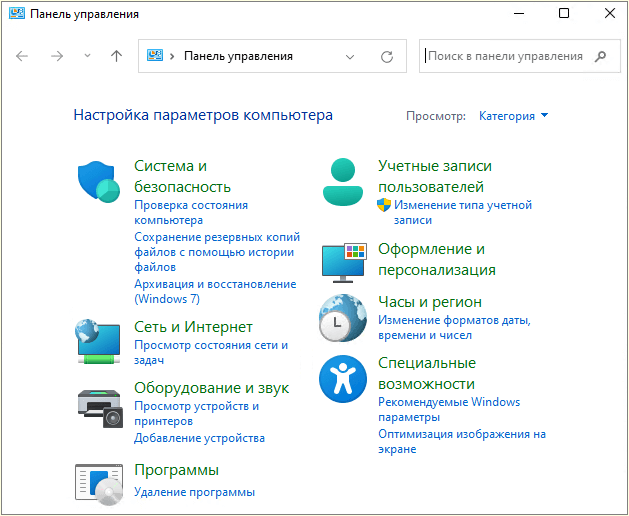Minimize the Панель управления window
Screen dimensions: 629x516
point(519,14)
